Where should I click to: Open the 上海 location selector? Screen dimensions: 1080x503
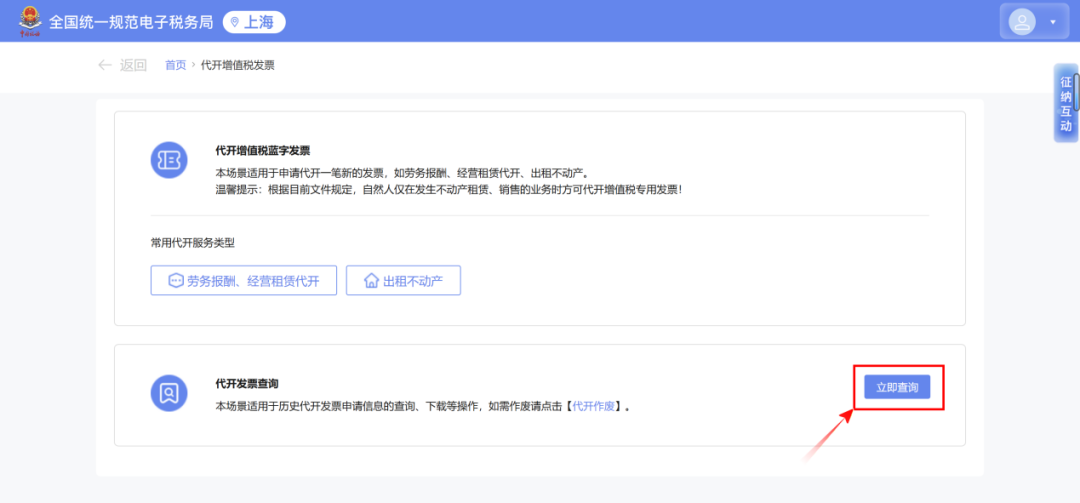tap(253, 22)
